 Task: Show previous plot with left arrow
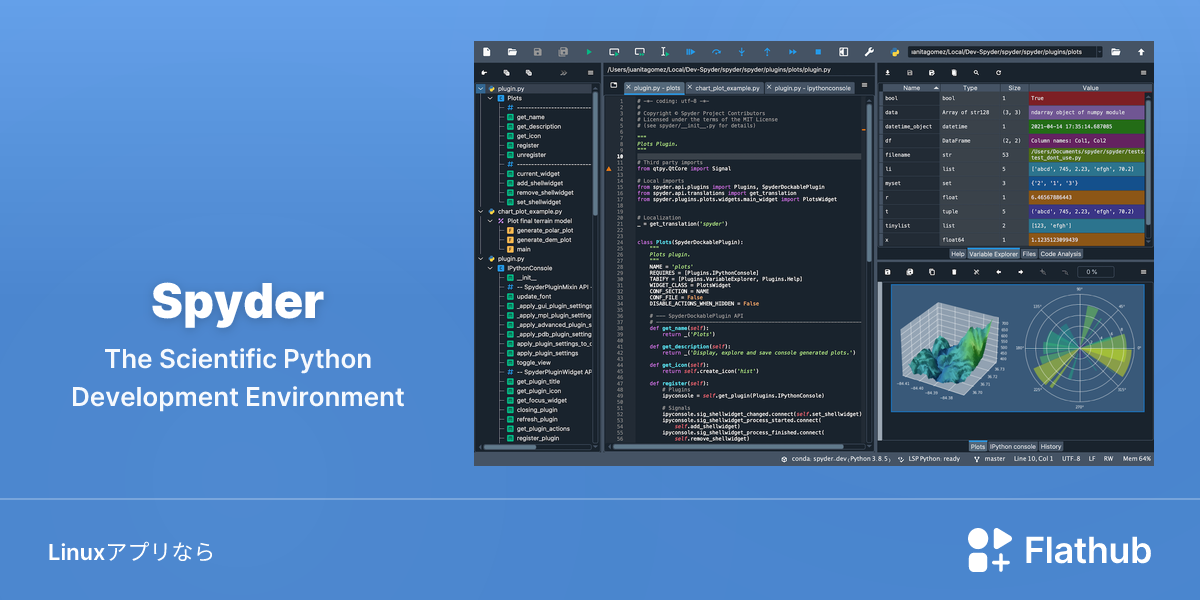click(x=998, y=272)
